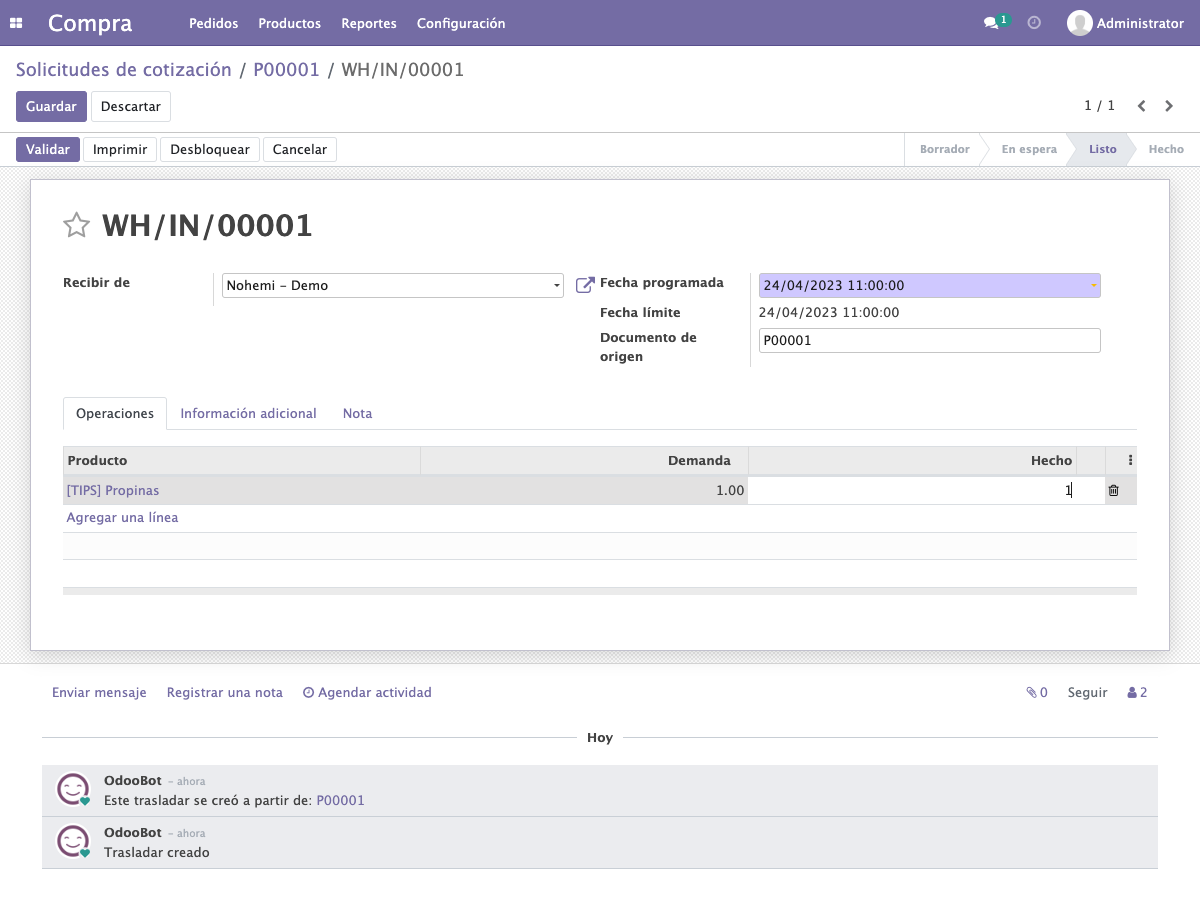Click Enviar mensaje
Screen dimensions: 1200x900
coord(99,692)
